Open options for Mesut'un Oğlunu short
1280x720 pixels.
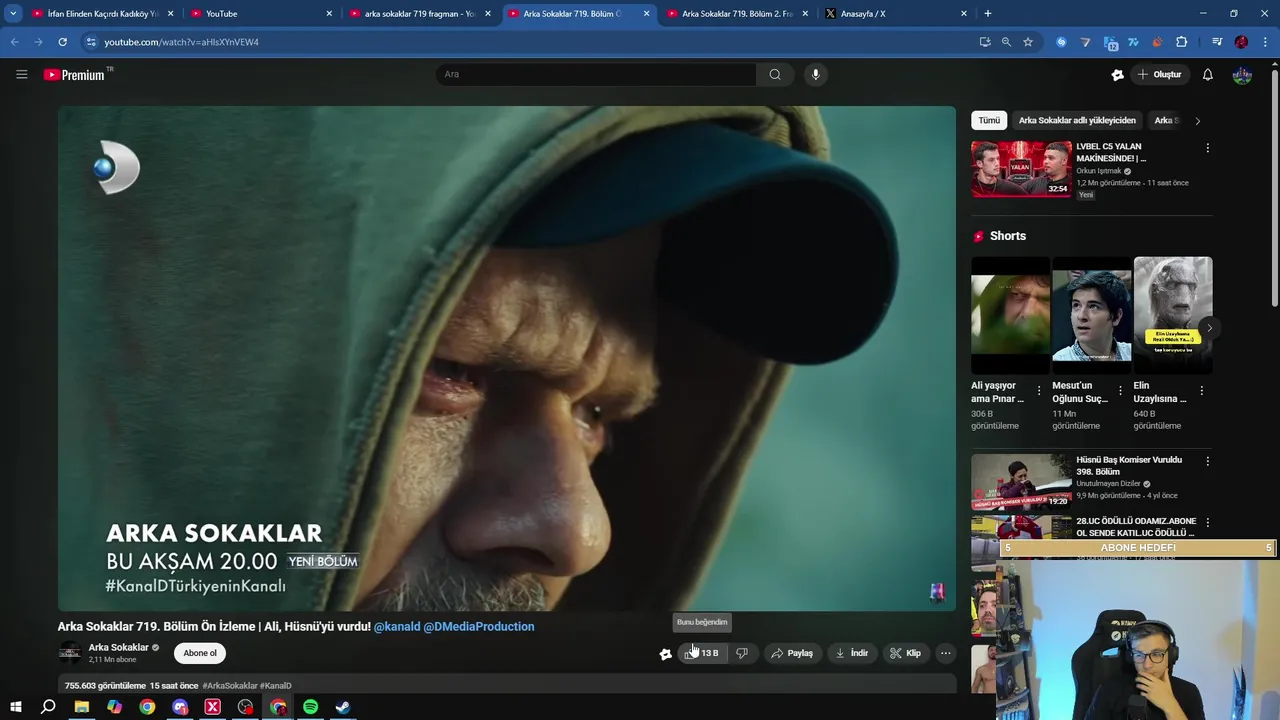click(1120, 391)
